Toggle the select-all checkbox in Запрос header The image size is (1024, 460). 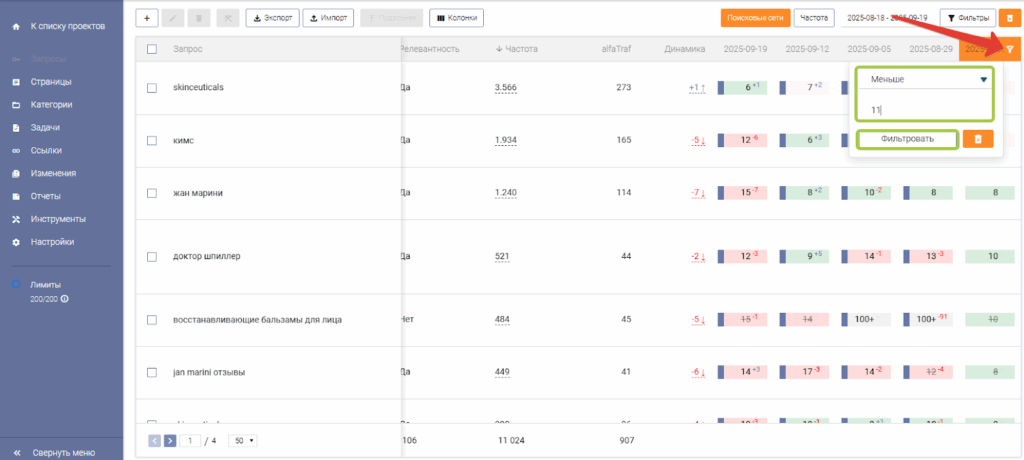(152, 49)
